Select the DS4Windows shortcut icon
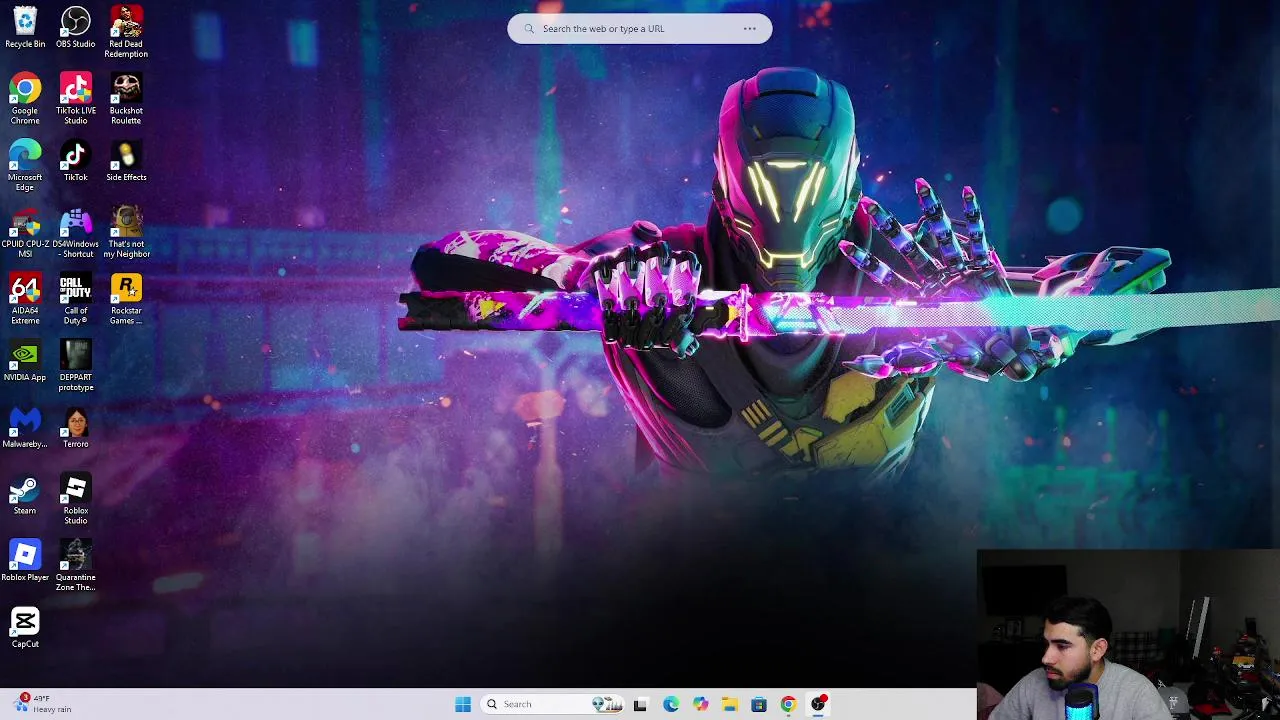Viewport: 1280px width, 720px height. tap(76, 232)
